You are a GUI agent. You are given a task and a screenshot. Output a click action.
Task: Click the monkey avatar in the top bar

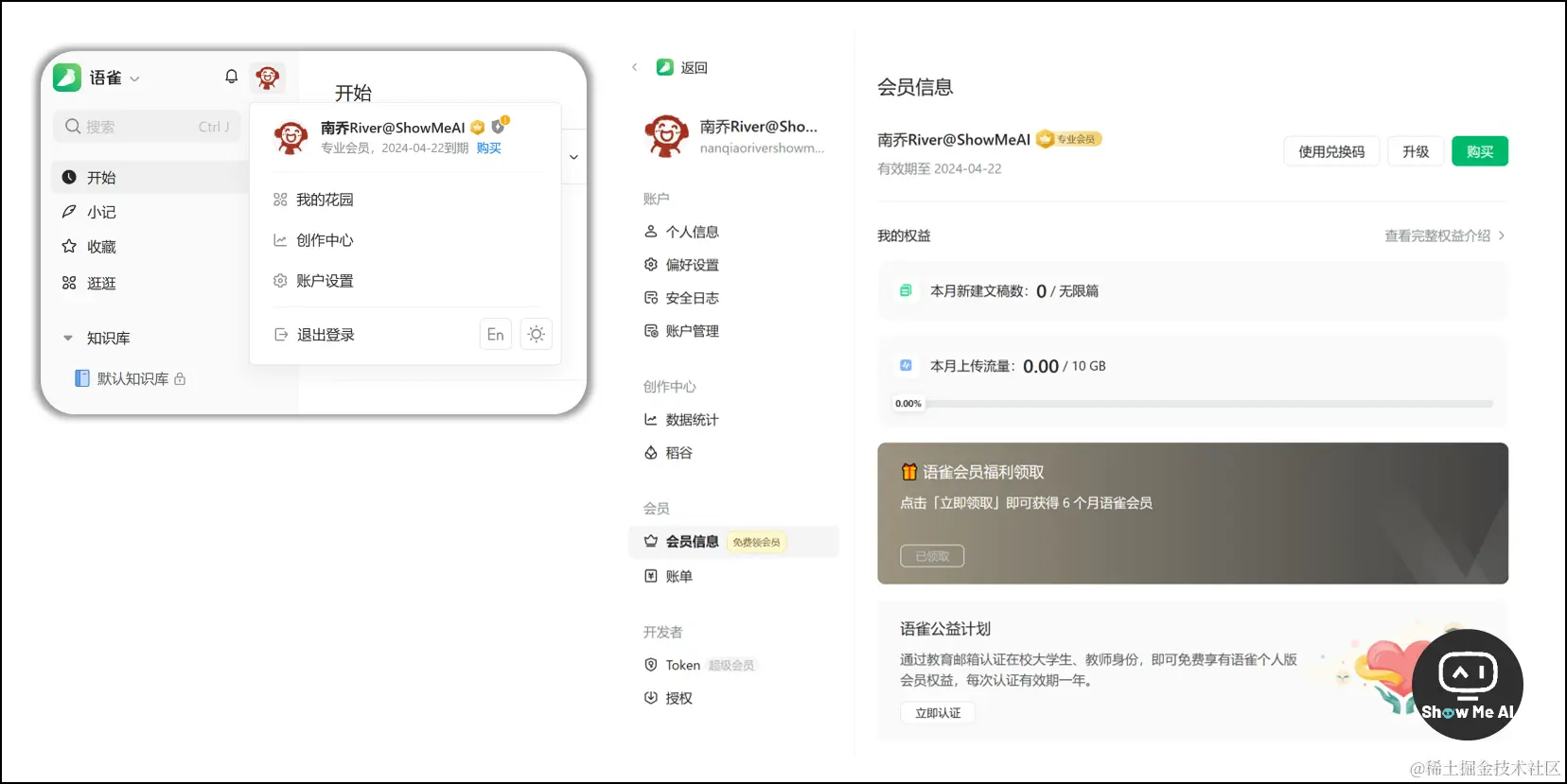click(268, 78)
